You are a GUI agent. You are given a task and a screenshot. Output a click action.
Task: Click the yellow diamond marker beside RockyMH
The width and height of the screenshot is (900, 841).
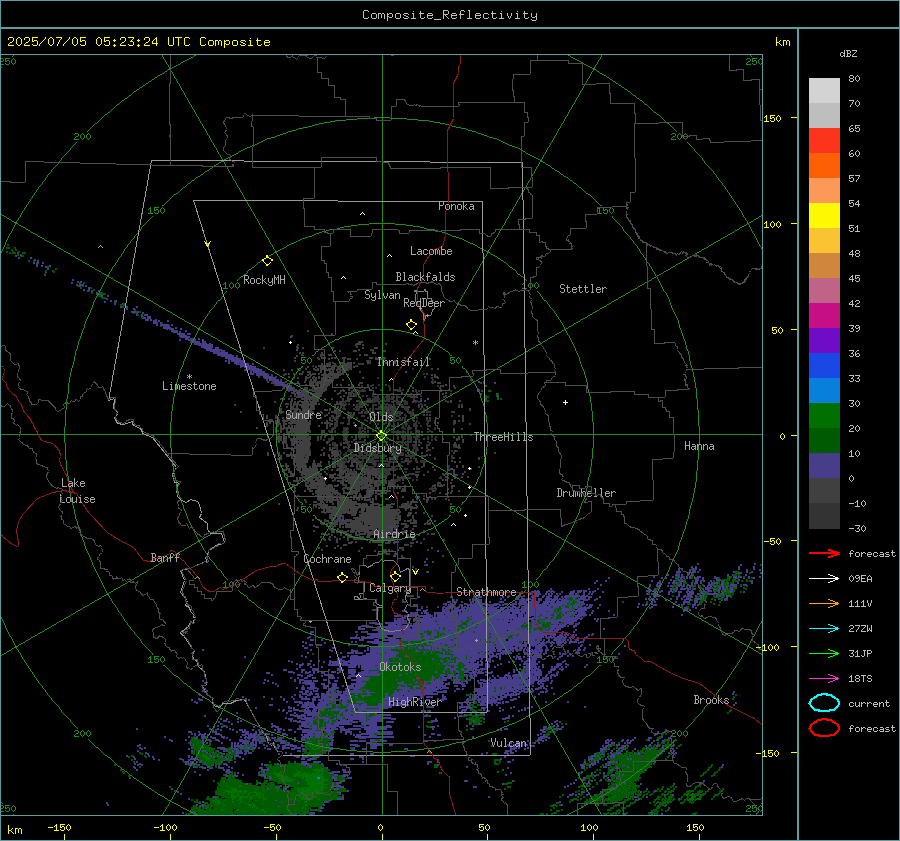pos(267,261)
